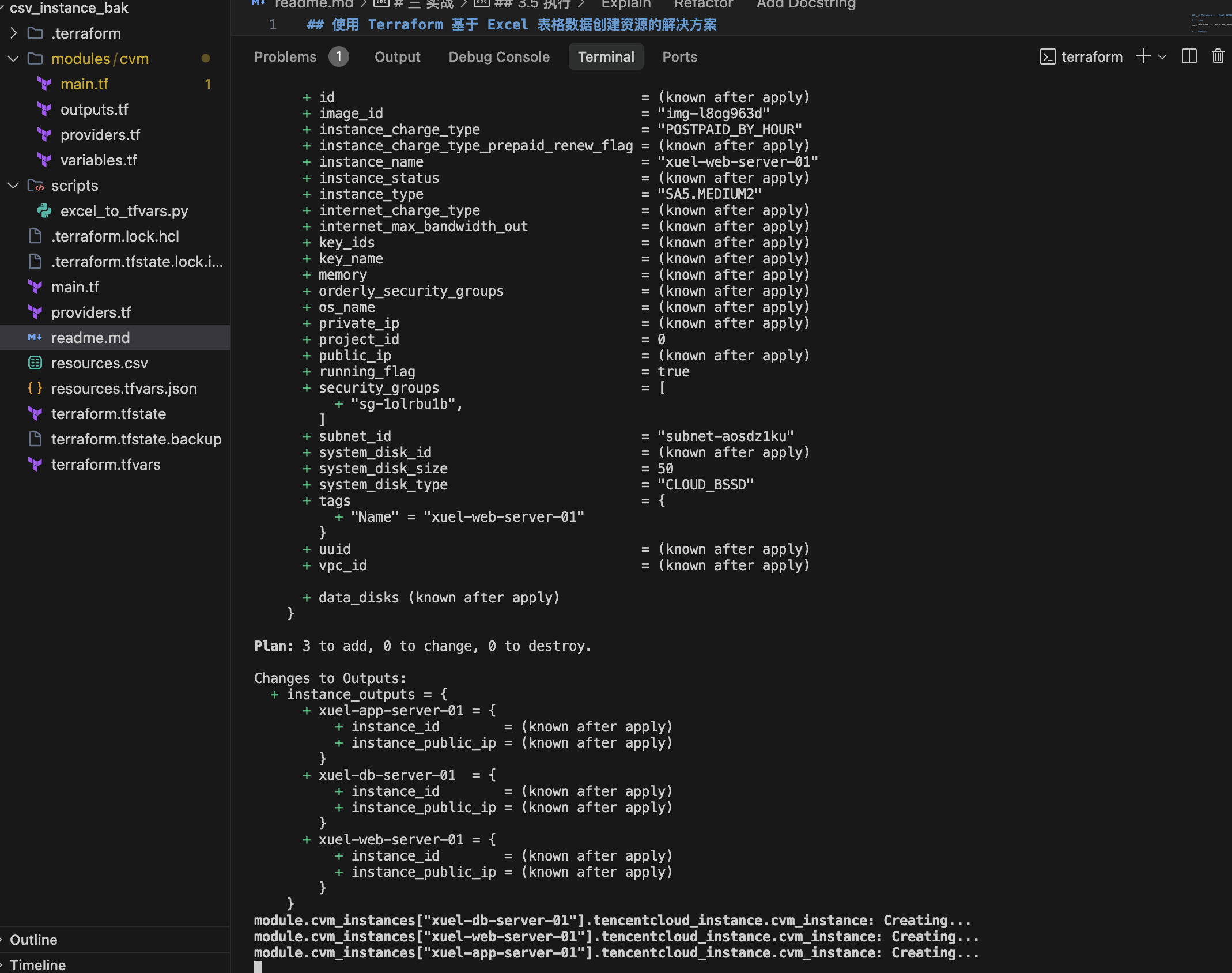1232x973 pixels.
Task: Click the new terminal plus icon
Action: [x=1143, y=56]
